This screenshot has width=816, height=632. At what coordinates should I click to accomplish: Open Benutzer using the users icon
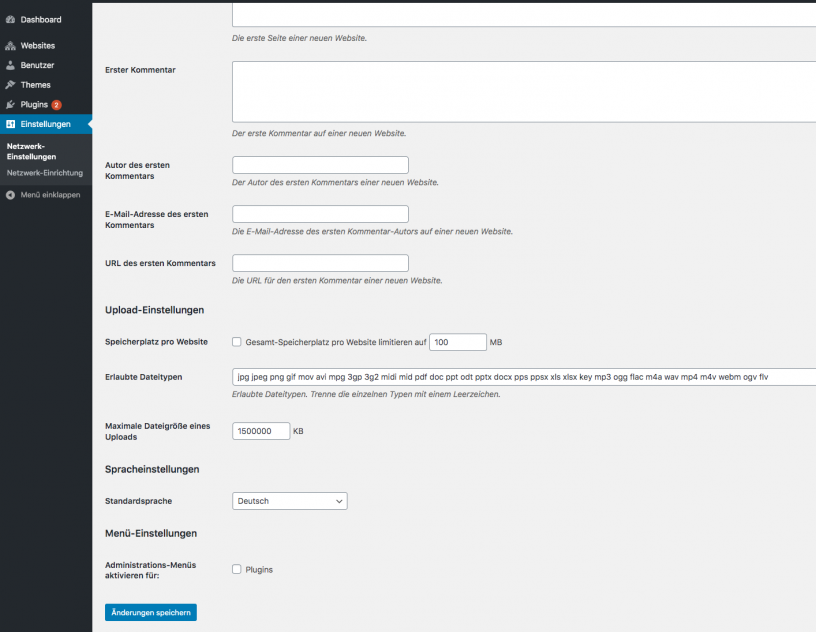point(12,65)
